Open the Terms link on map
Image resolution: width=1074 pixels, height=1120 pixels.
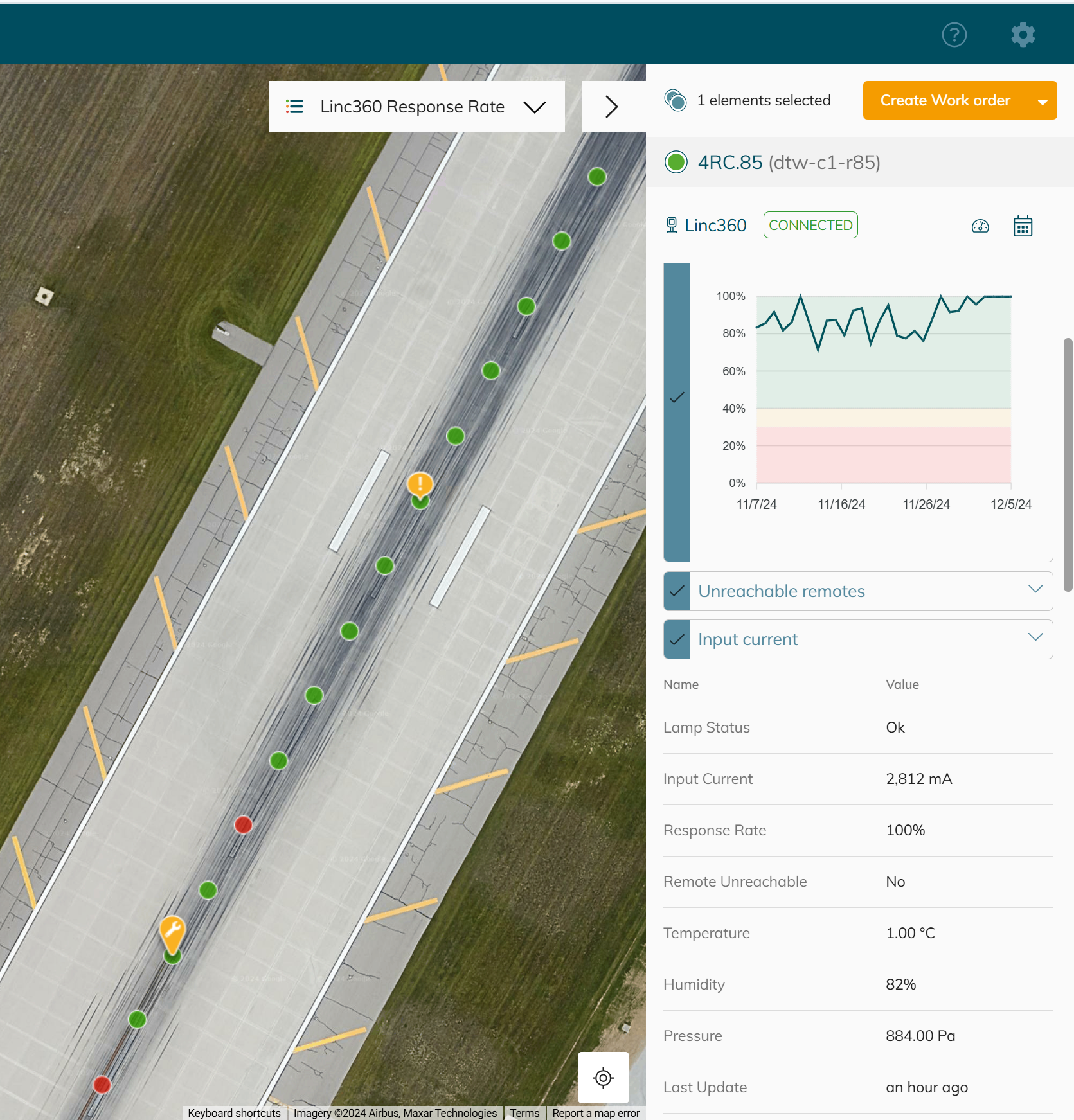524,1113
